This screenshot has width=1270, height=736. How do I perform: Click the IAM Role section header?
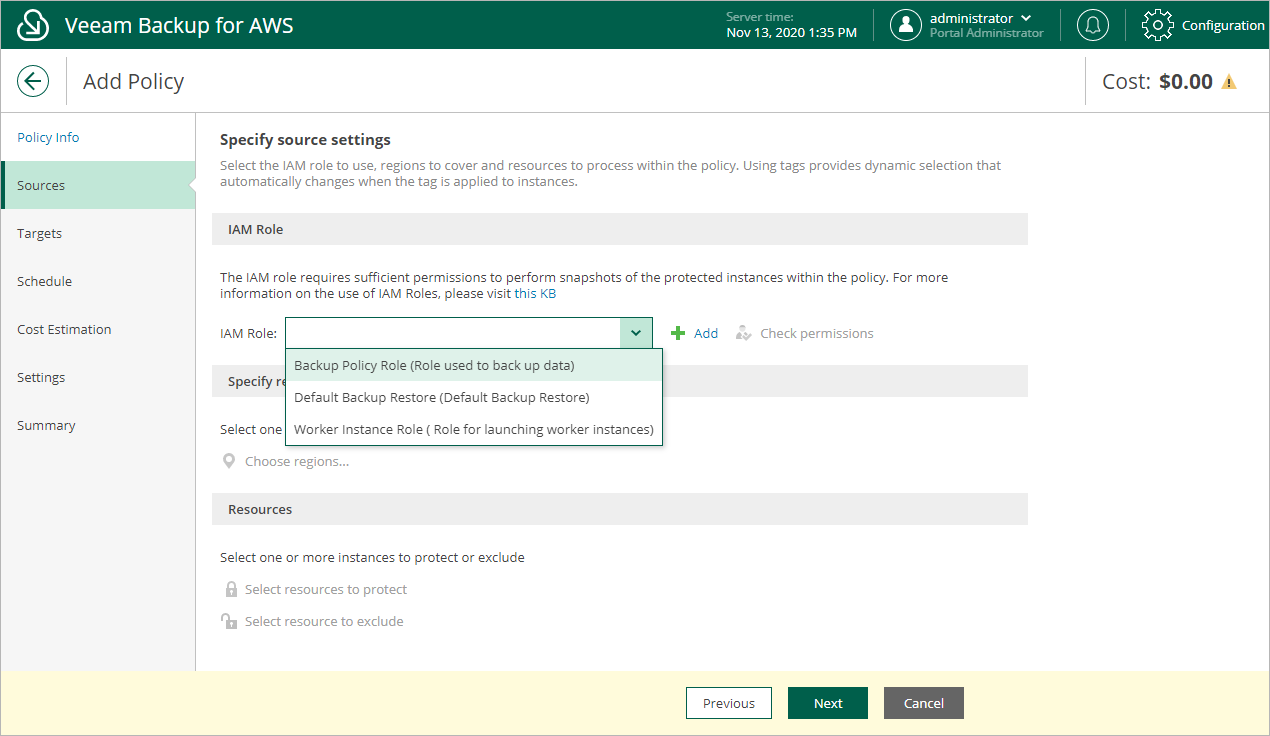click(x=620, y=229)
